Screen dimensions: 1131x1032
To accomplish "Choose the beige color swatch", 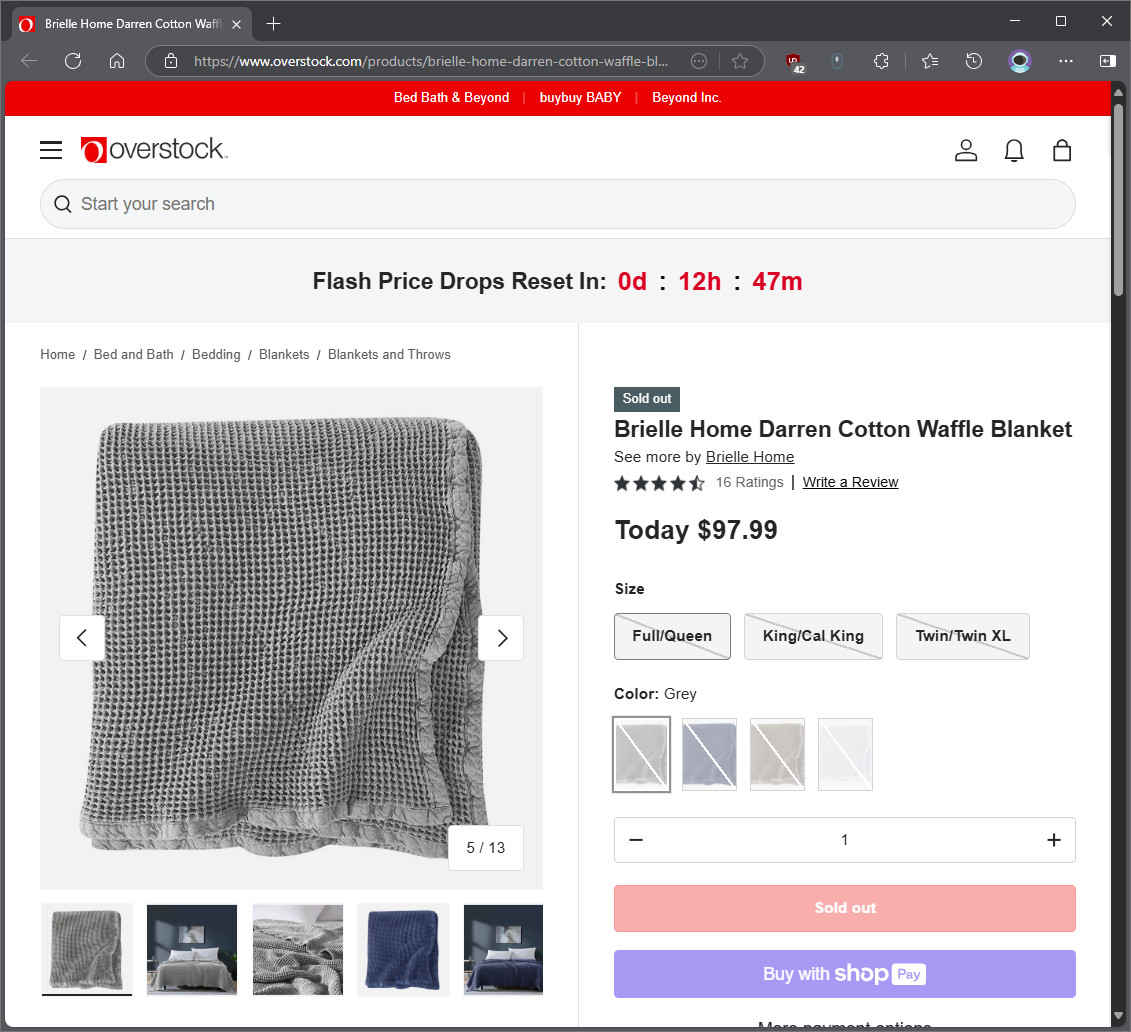I will (x=777, y=754).
